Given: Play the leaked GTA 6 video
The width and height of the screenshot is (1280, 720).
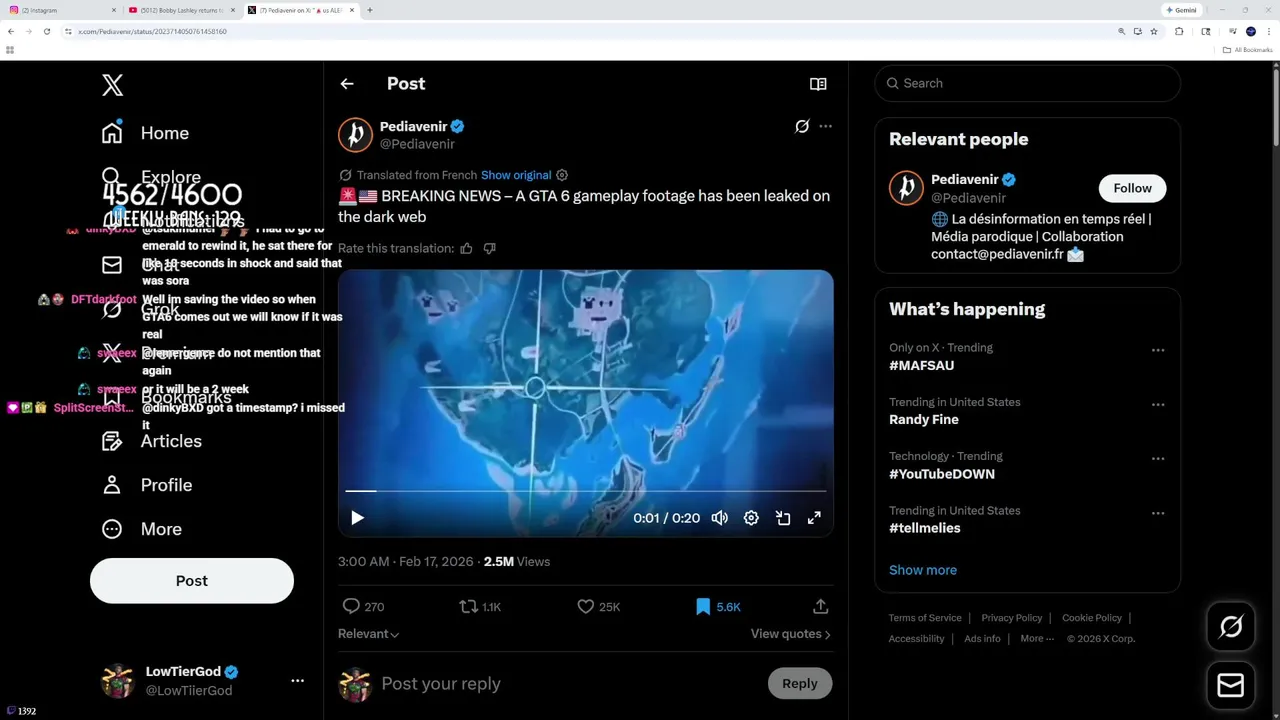Looking at the screenshot, I should click(357, 518).
